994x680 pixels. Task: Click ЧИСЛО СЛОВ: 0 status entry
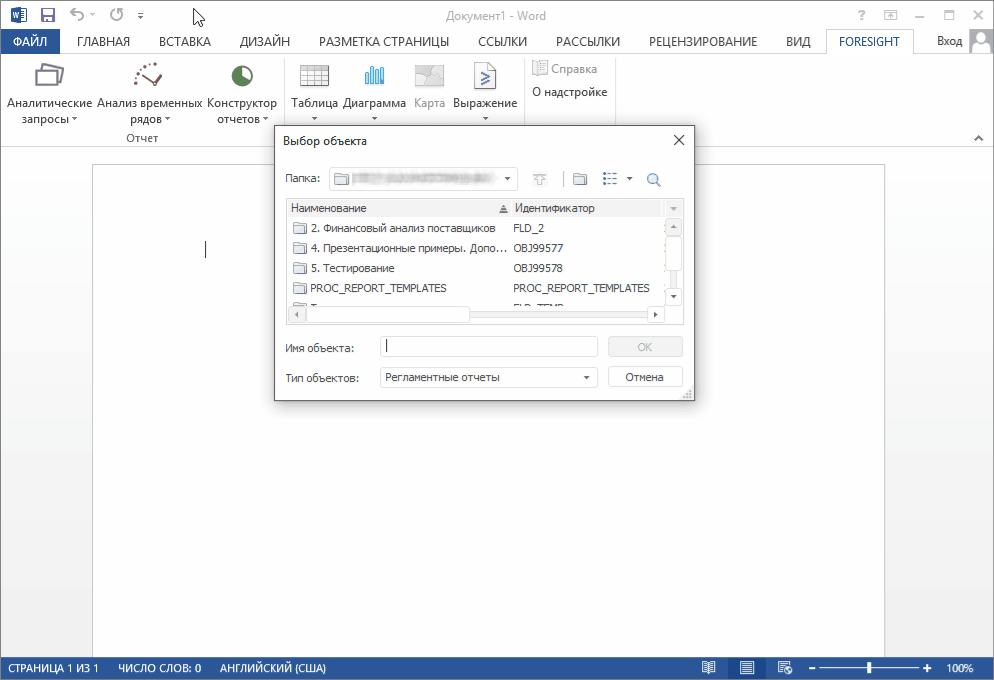pyautogui.click(x=160, y=668)
